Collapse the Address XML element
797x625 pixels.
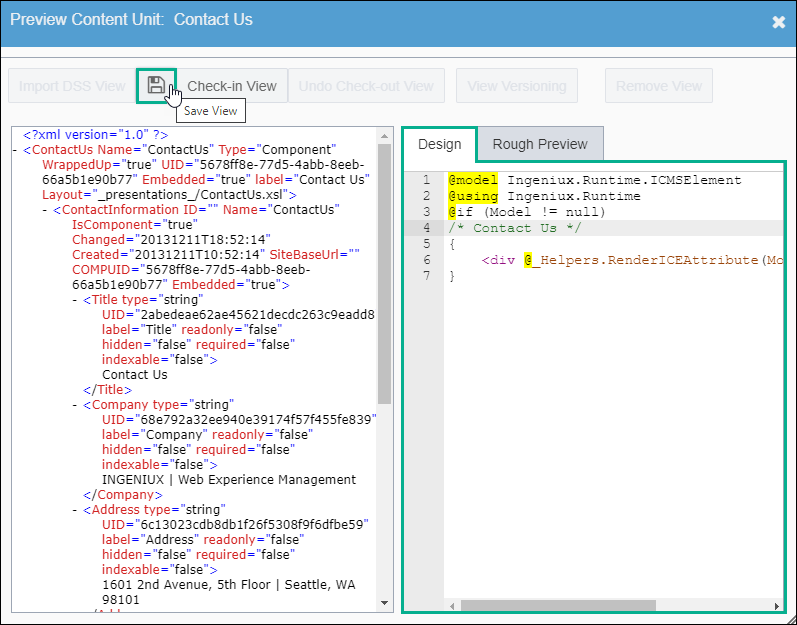[x=75, y=510]
